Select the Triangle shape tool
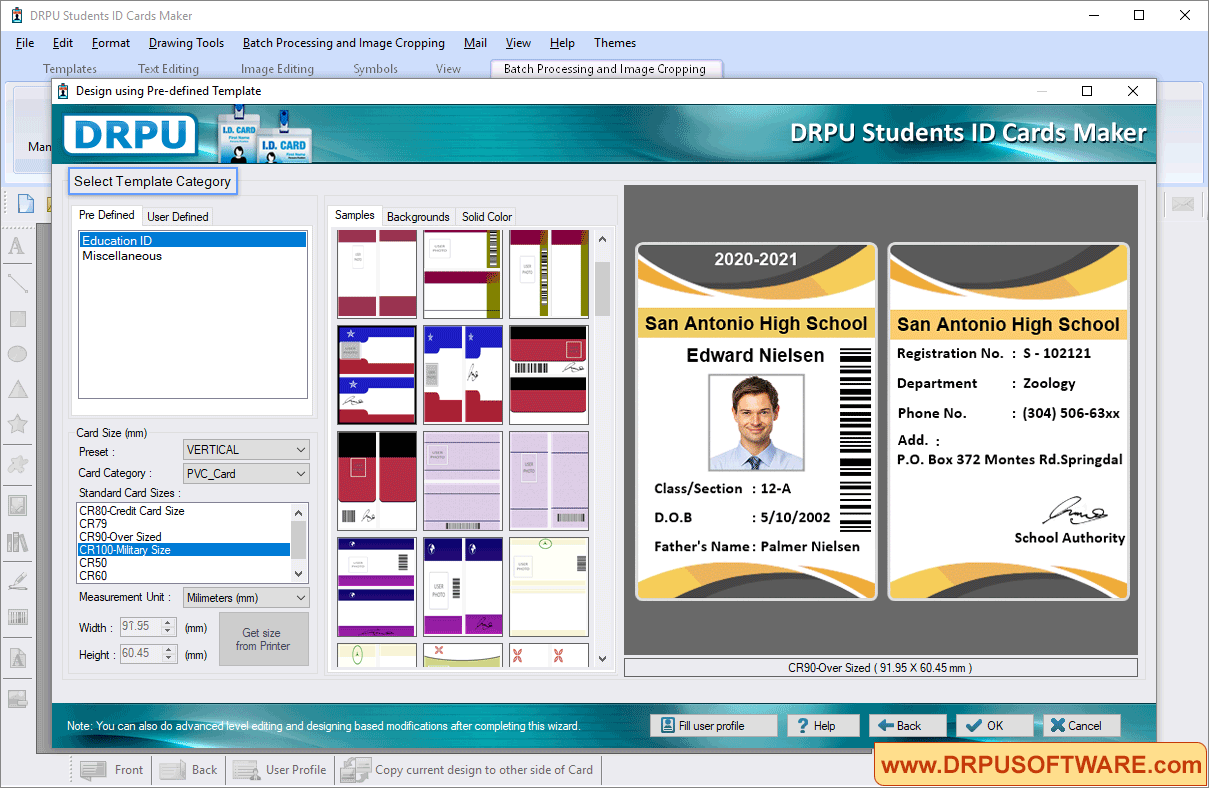 pos(17,390)
